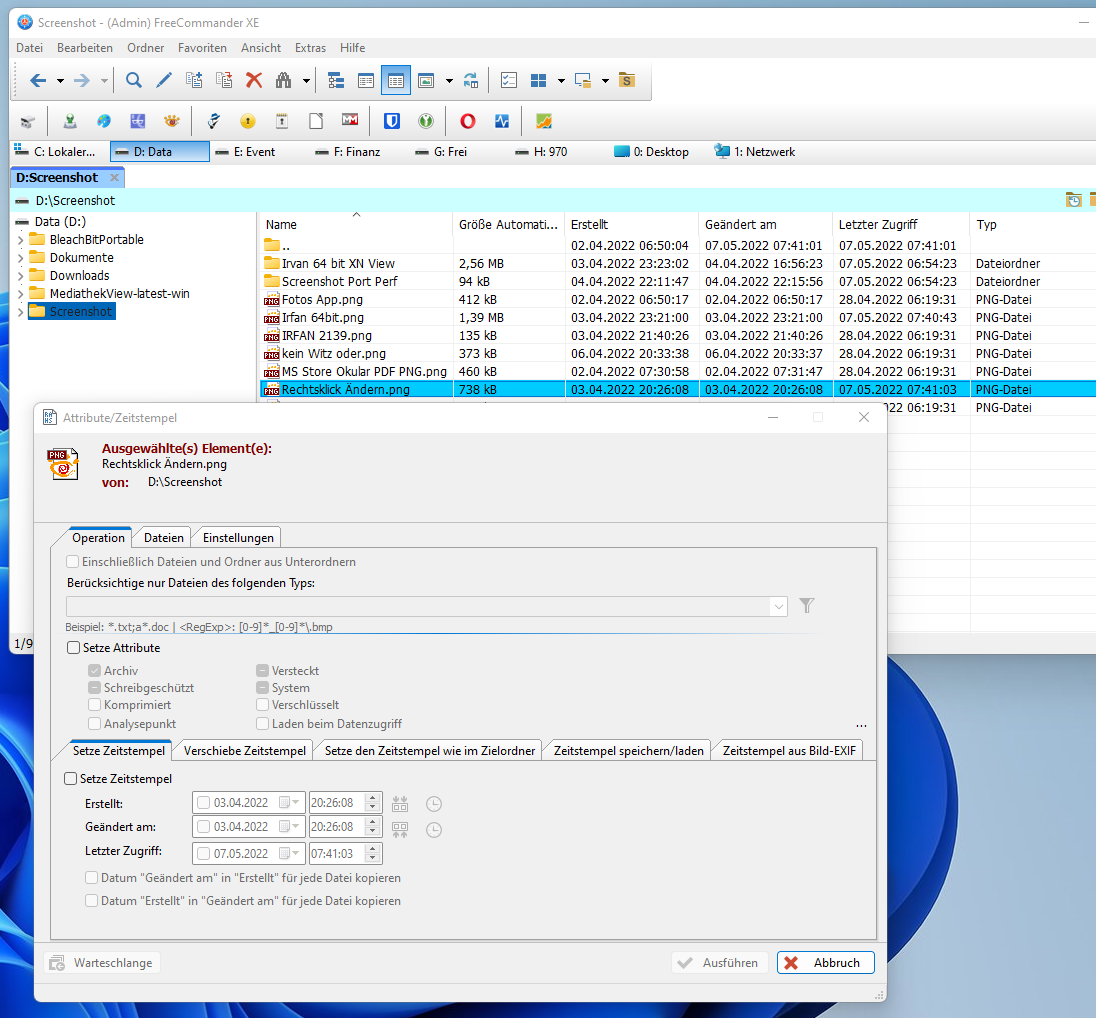Viewport: 1096px width, 1018px height.
Task: Click the back navigation arrow in toolbar
Action: (38, 80)
